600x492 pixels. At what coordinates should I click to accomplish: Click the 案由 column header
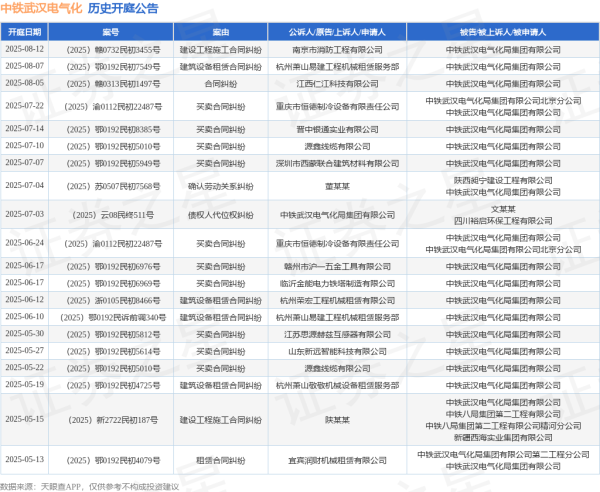pyautogui.click(x=219, y=32)
